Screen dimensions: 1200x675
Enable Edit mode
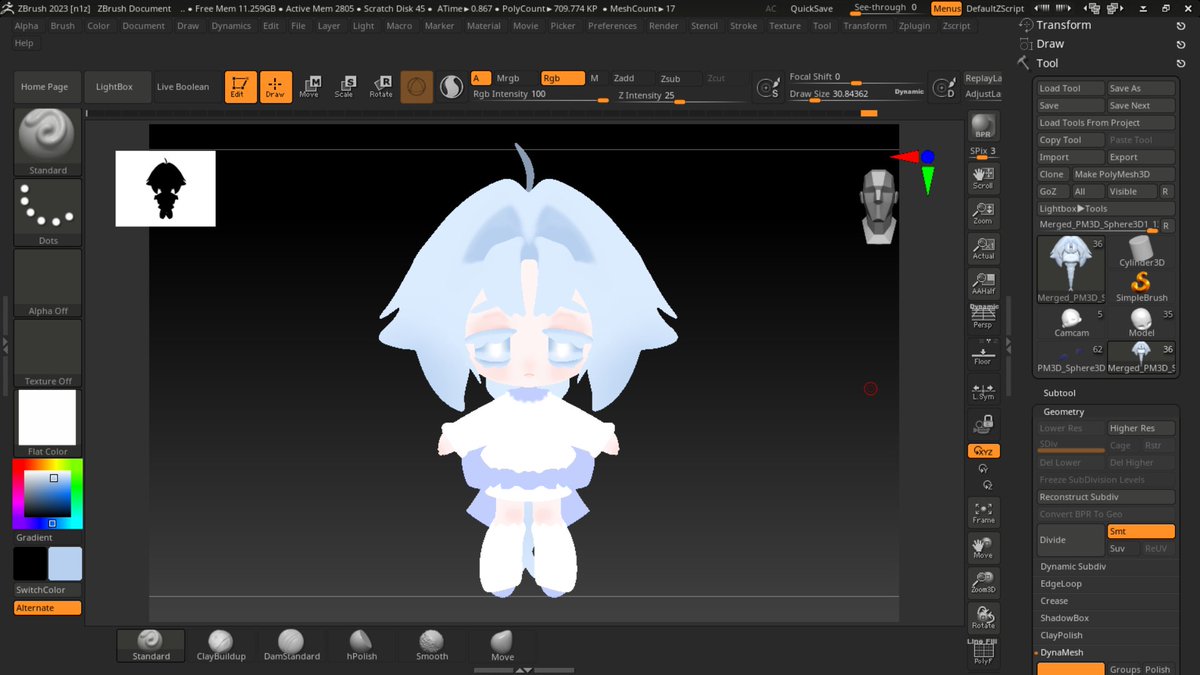[240, 87]
